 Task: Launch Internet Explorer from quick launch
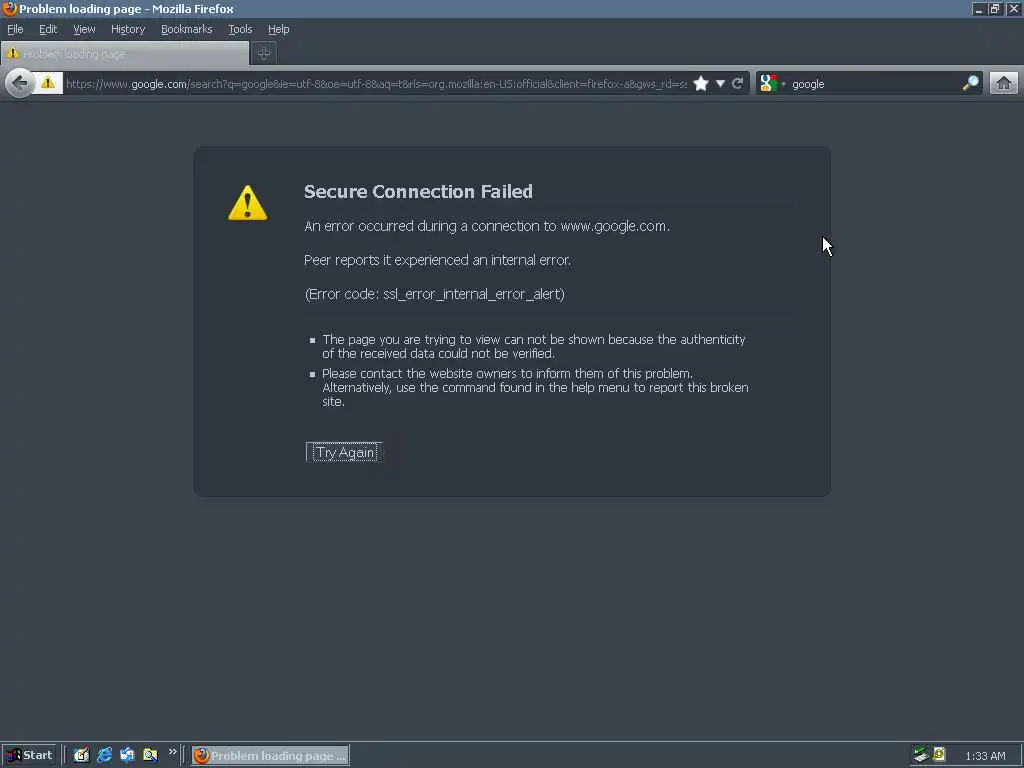click(x=104, y=755)
